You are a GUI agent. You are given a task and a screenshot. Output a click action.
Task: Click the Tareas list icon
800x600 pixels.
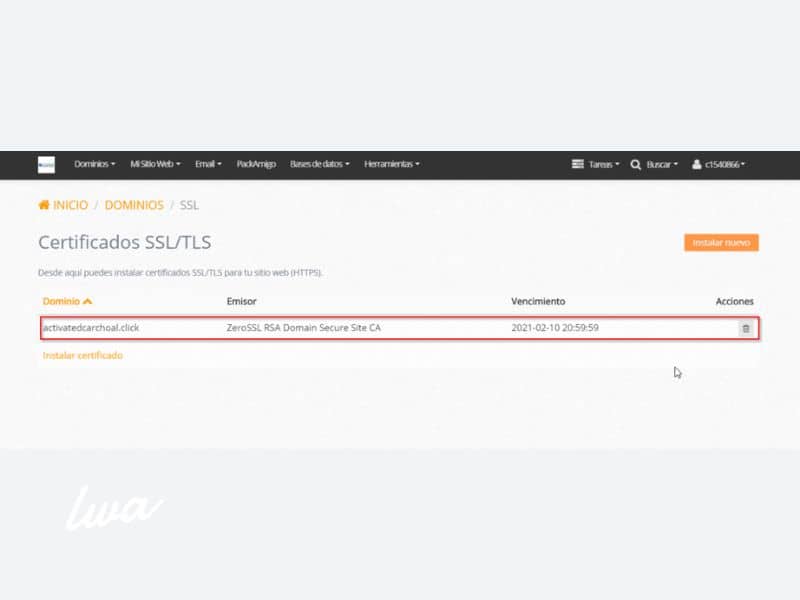(x=577, y=164)
